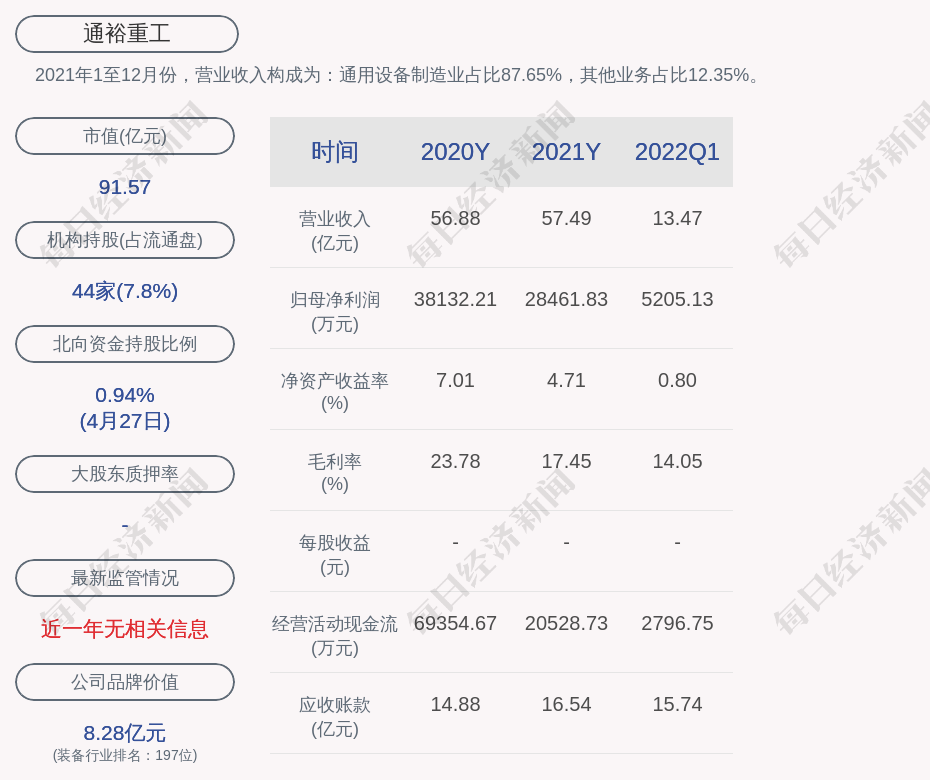Select the 0.94% northbound holding value
The image size is (930, 780).
(x=125, y=395)
